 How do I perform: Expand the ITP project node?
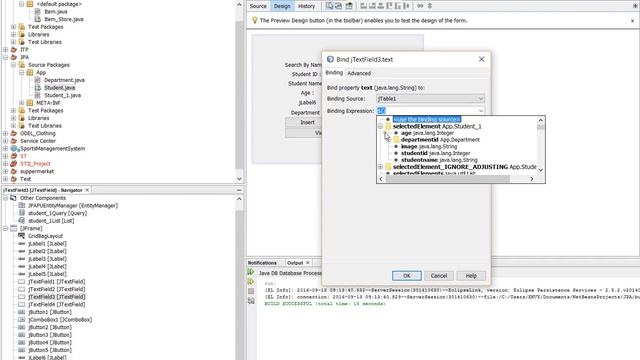tap(6, 49)
